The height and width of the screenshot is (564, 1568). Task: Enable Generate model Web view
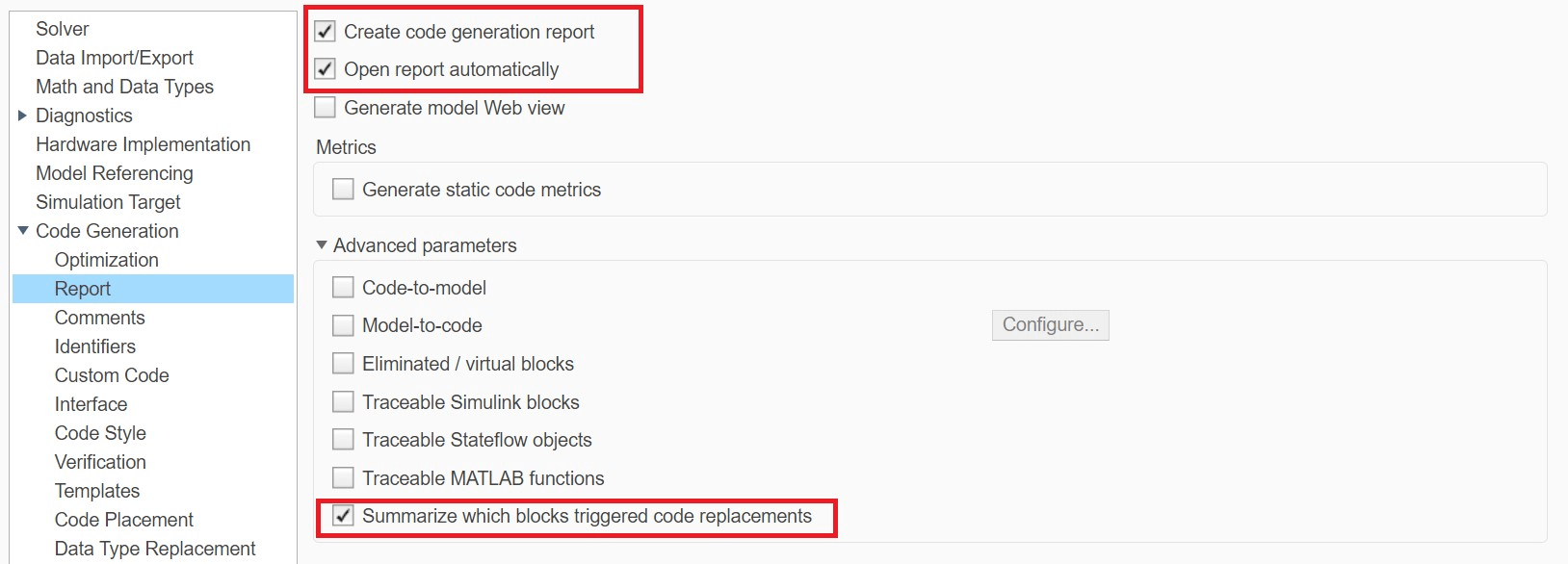pos(326,108)
